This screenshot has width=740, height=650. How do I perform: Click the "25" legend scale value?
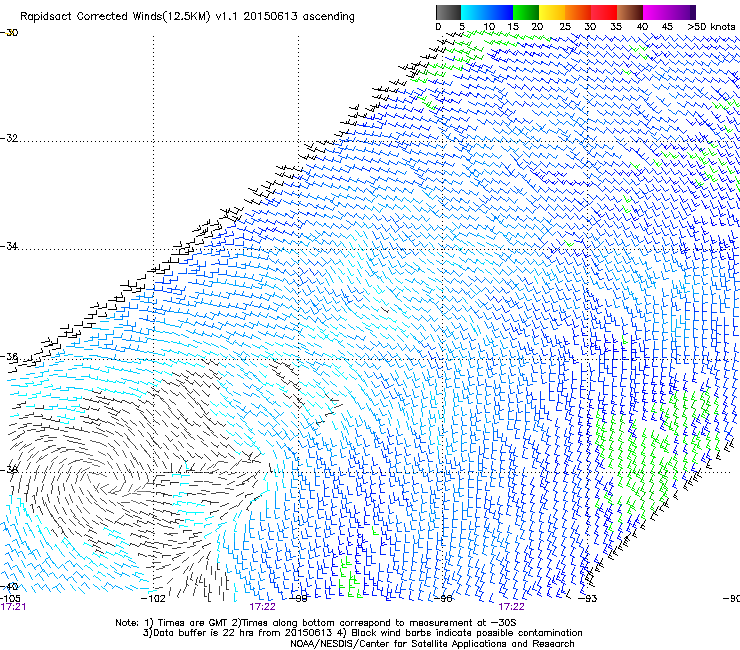tap(565, 26)
